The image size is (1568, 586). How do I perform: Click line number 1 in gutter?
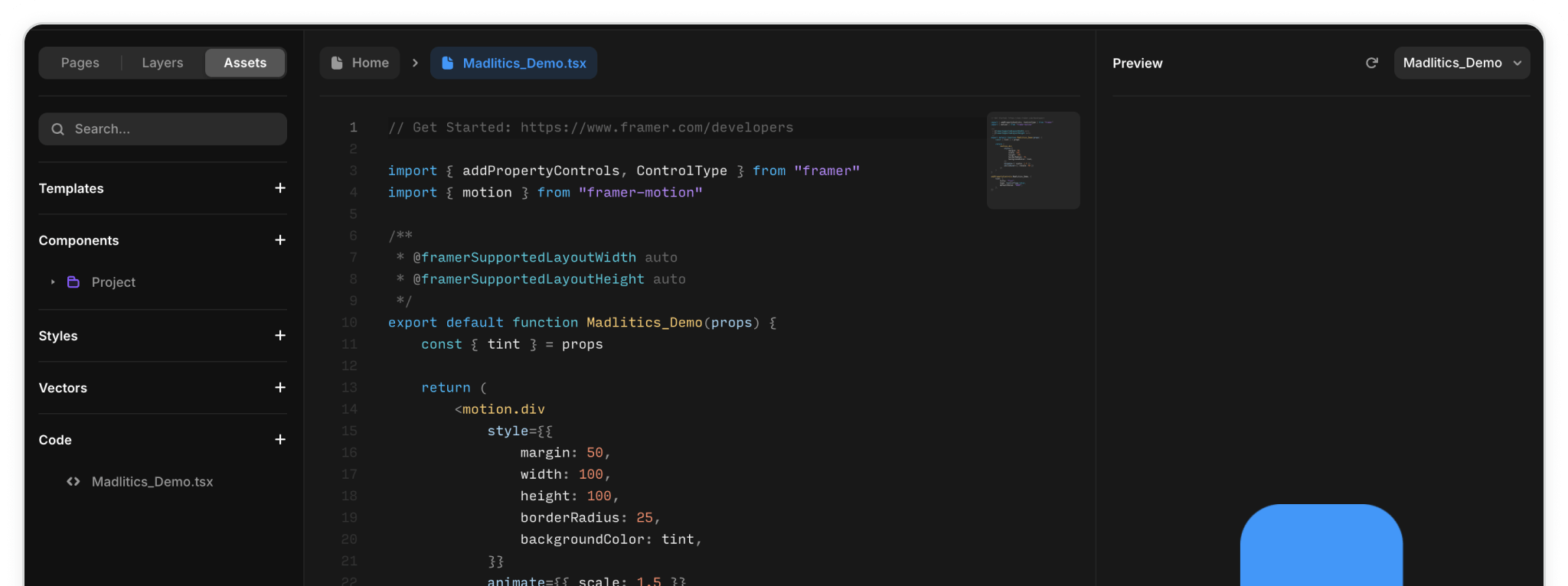pyautogui.click(x=353, y=128)
